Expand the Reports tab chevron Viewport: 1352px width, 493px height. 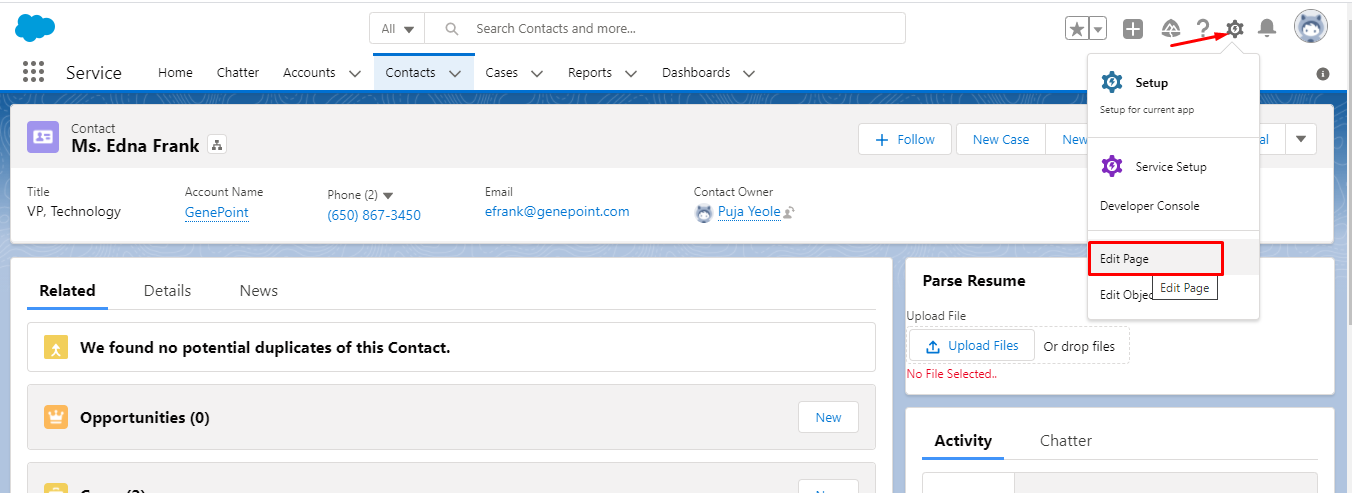tap(630, 73)
